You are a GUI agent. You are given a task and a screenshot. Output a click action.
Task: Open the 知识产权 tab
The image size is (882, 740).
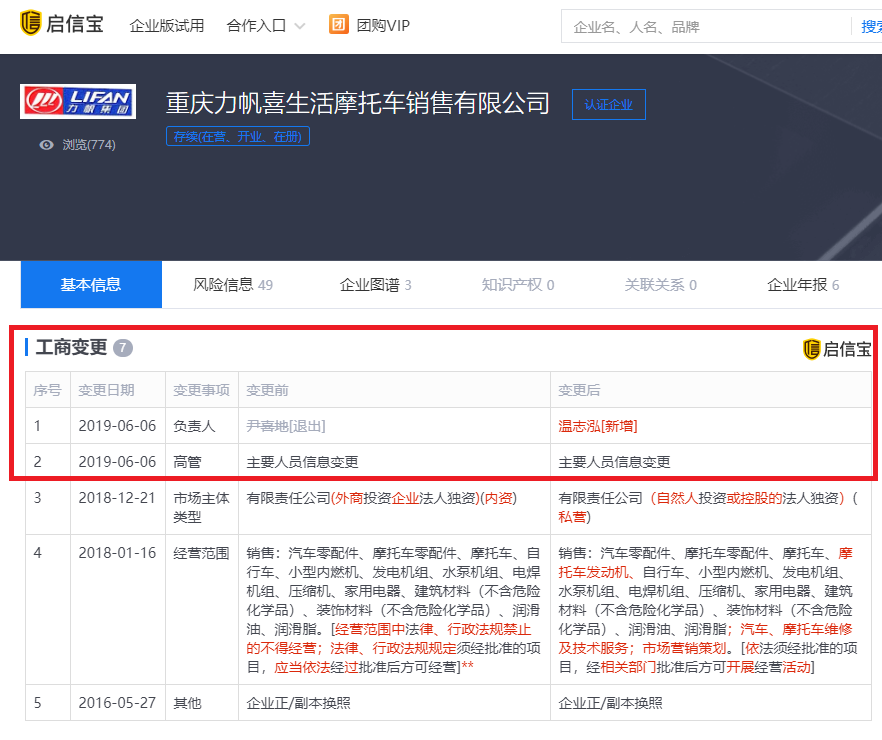517,285
